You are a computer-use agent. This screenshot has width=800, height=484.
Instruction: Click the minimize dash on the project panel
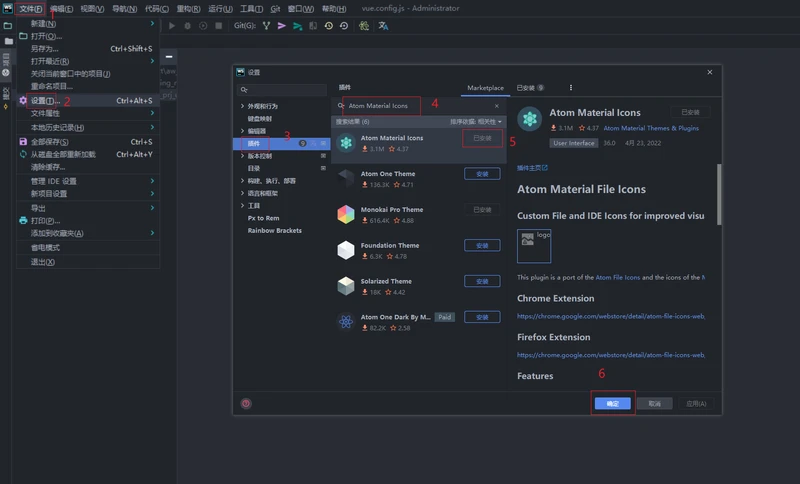[169, 57]
